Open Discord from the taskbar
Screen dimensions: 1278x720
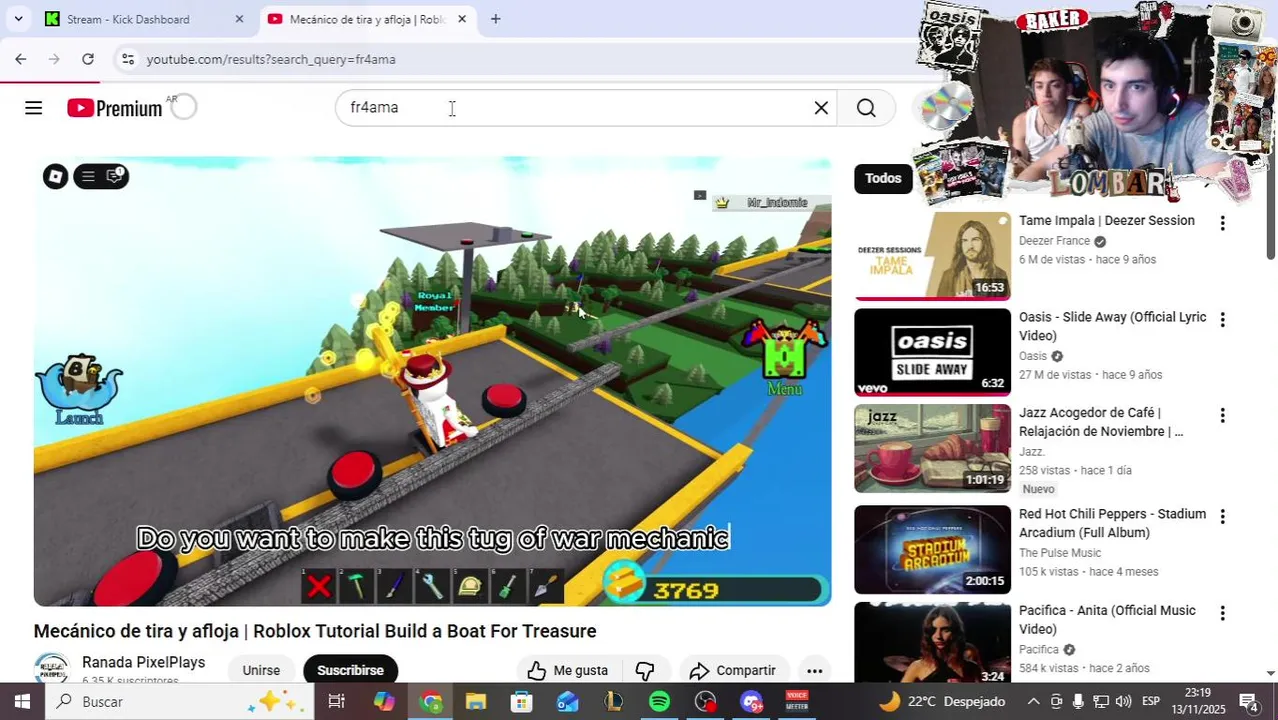pyautogui.click(x=751, y=702)
